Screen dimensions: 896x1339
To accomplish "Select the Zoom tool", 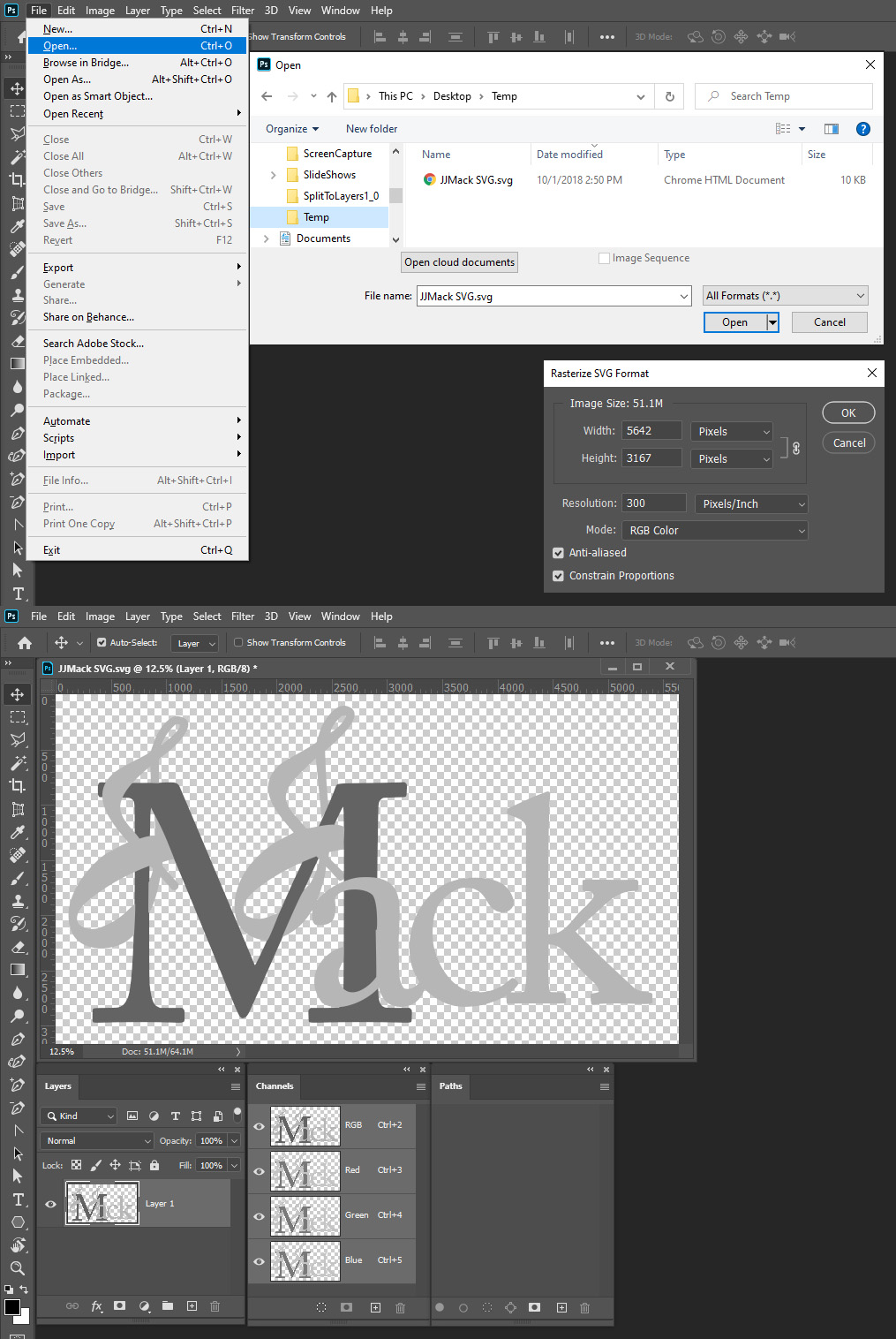I will (x=18, y=1268).
